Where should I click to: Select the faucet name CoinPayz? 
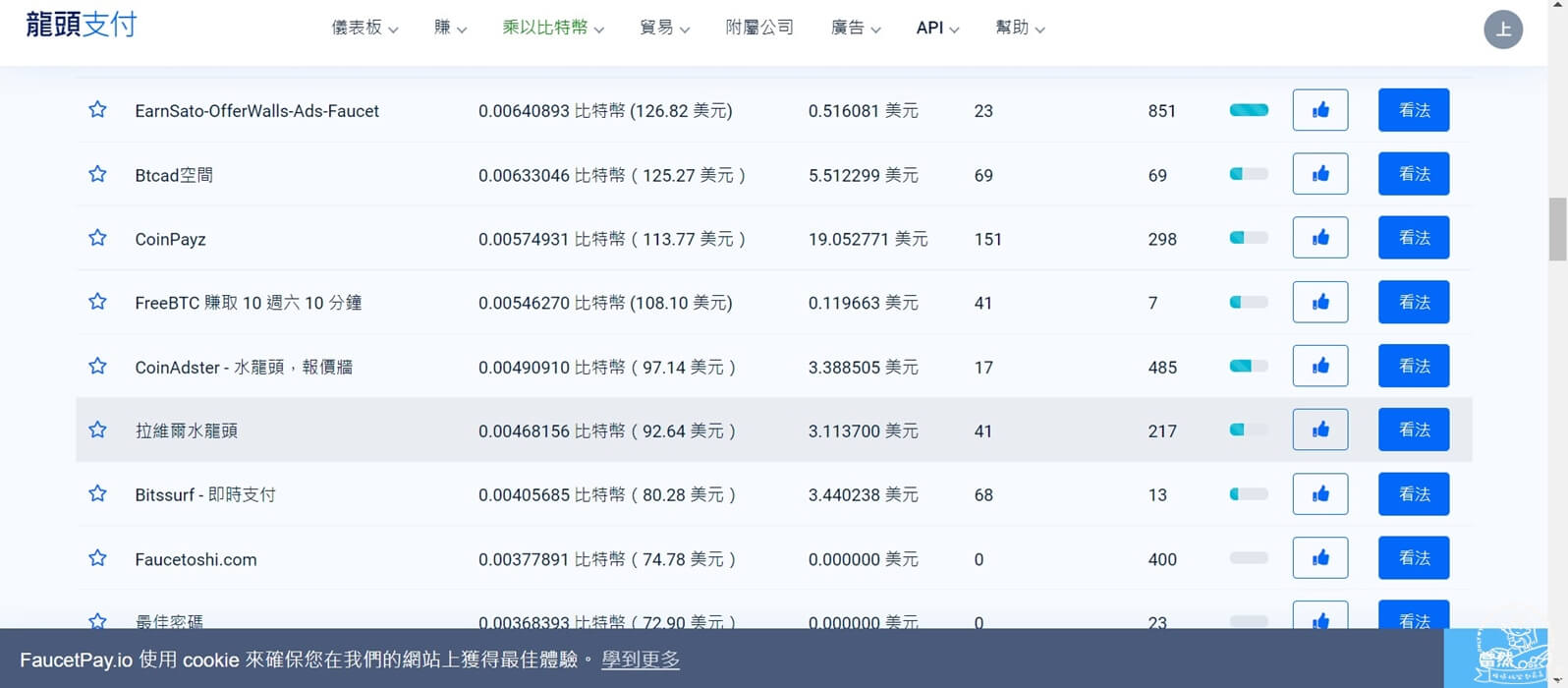[170, 239]
